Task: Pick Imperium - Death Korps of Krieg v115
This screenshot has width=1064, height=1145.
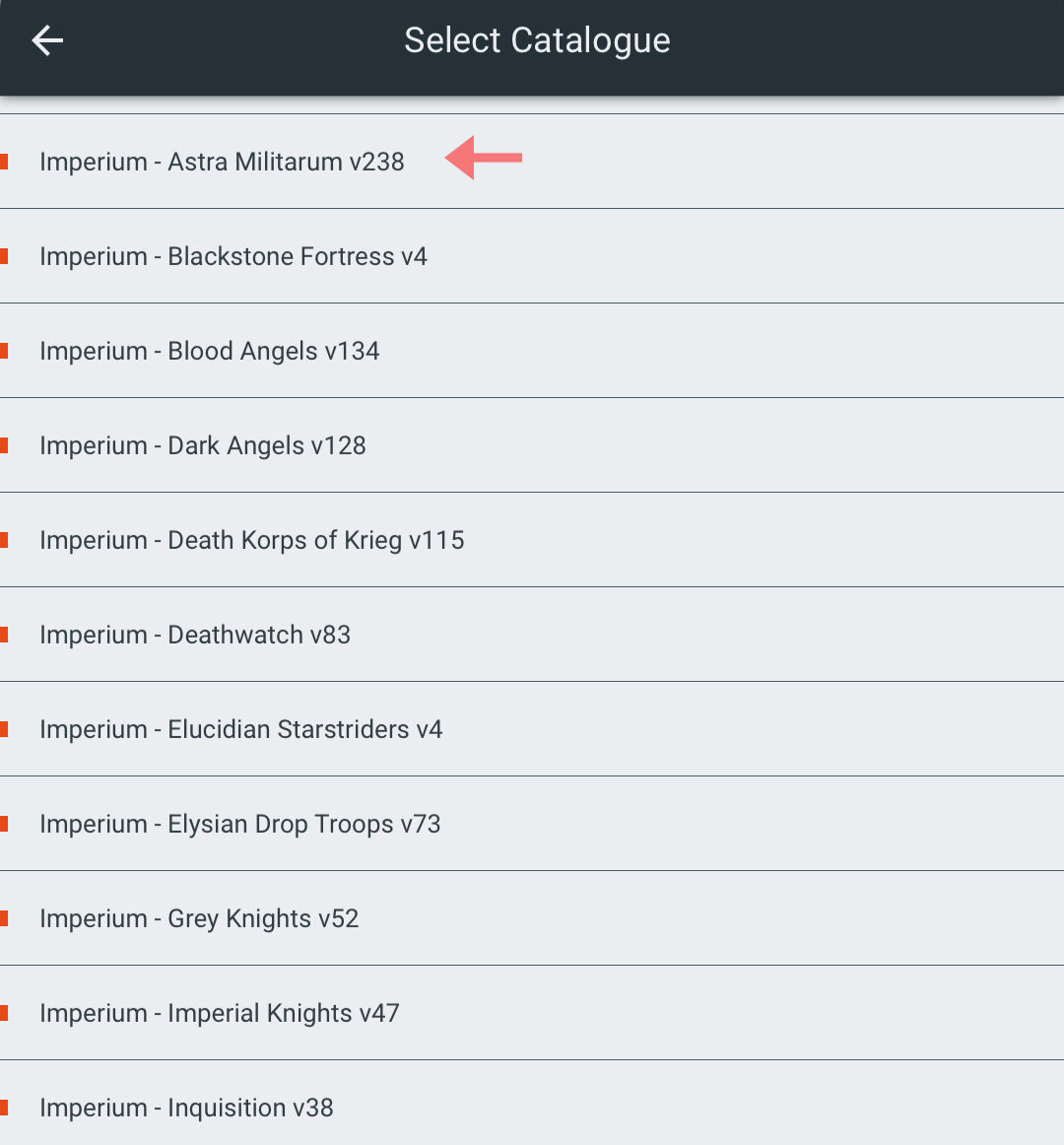Action: 532,540
